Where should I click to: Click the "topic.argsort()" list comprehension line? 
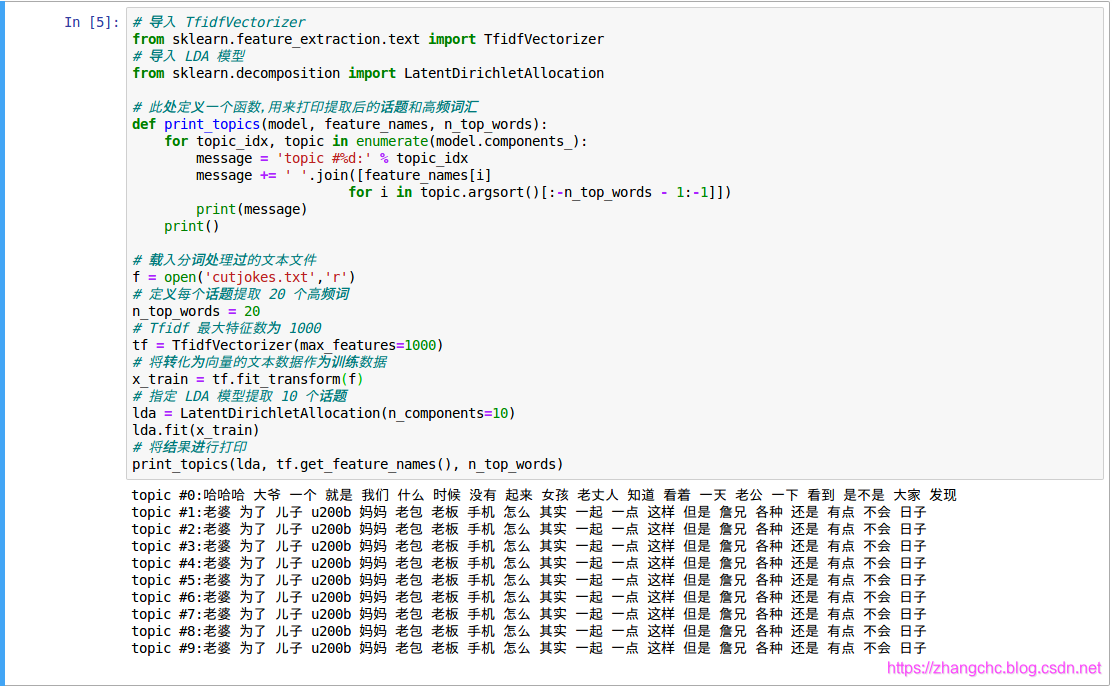coord(540,192)
